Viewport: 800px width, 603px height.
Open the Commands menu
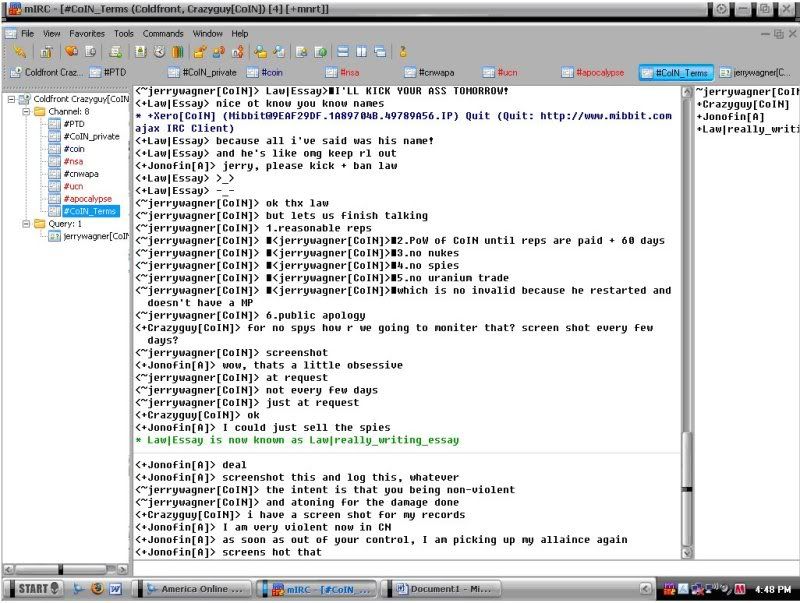click(x=162, y=33)
